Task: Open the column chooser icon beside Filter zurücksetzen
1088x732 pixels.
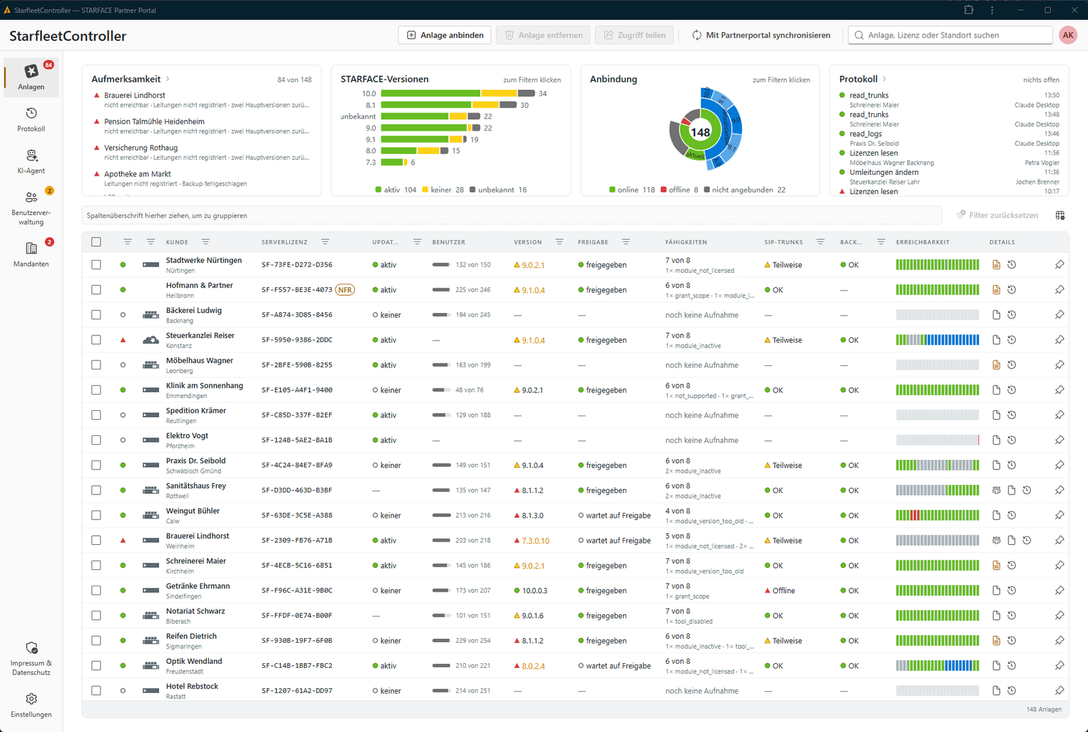Action: coord(1060,216)
